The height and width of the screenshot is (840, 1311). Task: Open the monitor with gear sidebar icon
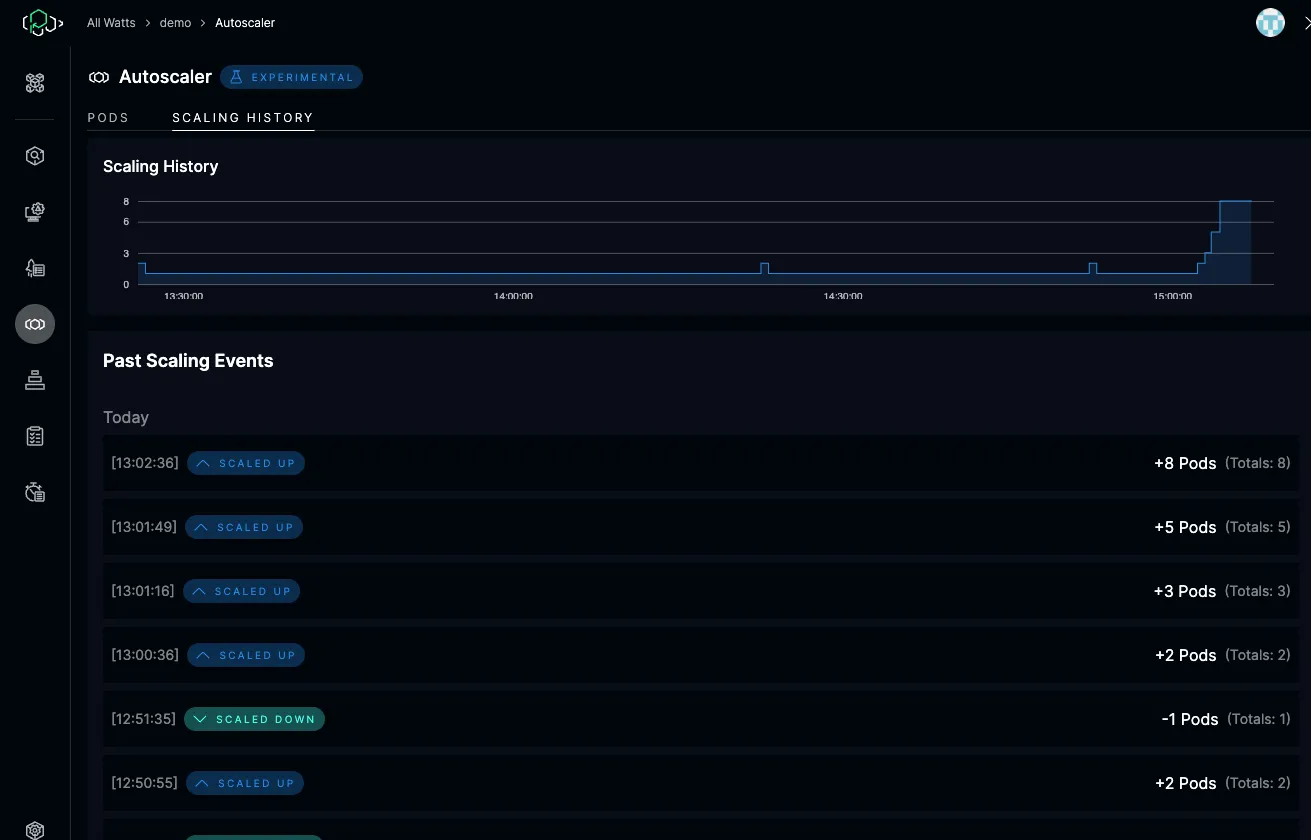coord(35,212)
